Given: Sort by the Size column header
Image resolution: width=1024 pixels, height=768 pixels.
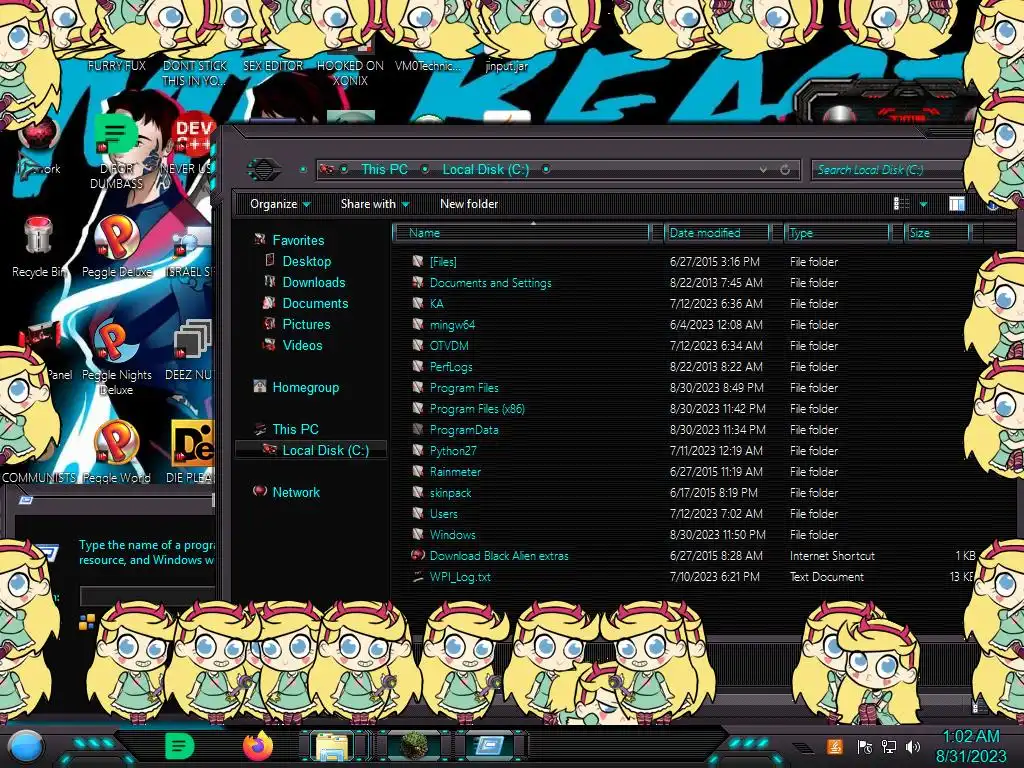Looking at the screenshot, I should [937, 232].
